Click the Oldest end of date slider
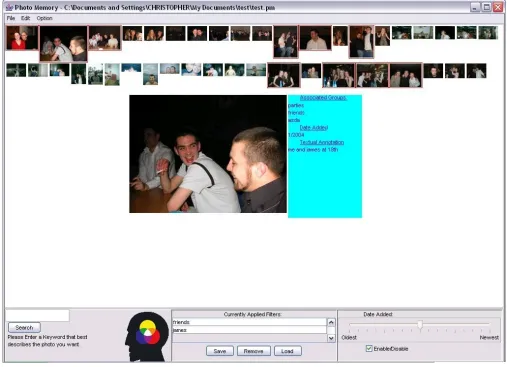The image size is (507, 367). 349,337
